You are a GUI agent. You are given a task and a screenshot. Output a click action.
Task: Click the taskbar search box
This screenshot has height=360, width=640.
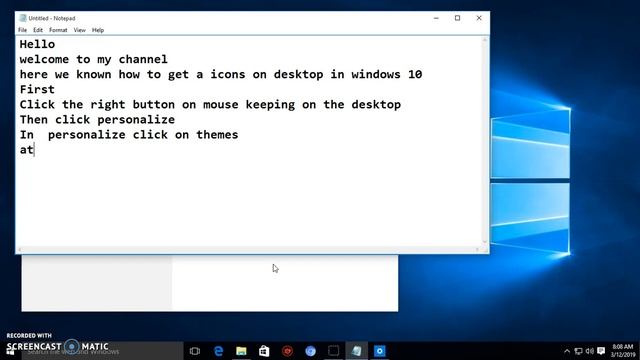[x=102, y=351]
